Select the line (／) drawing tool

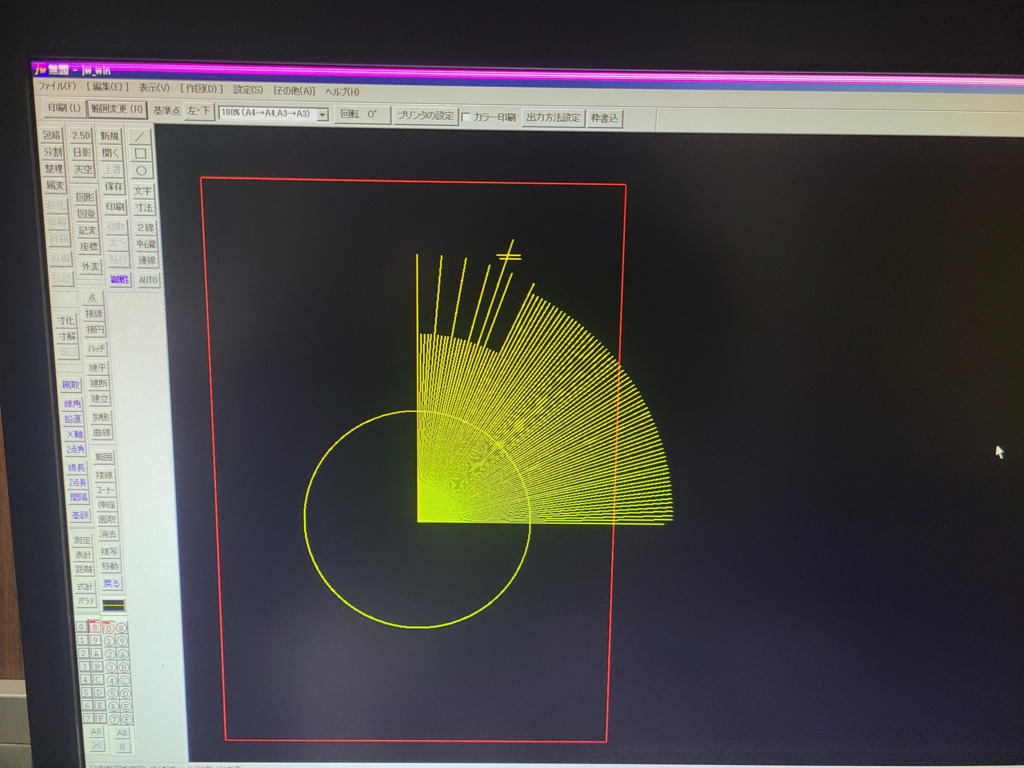pos(142,136)
